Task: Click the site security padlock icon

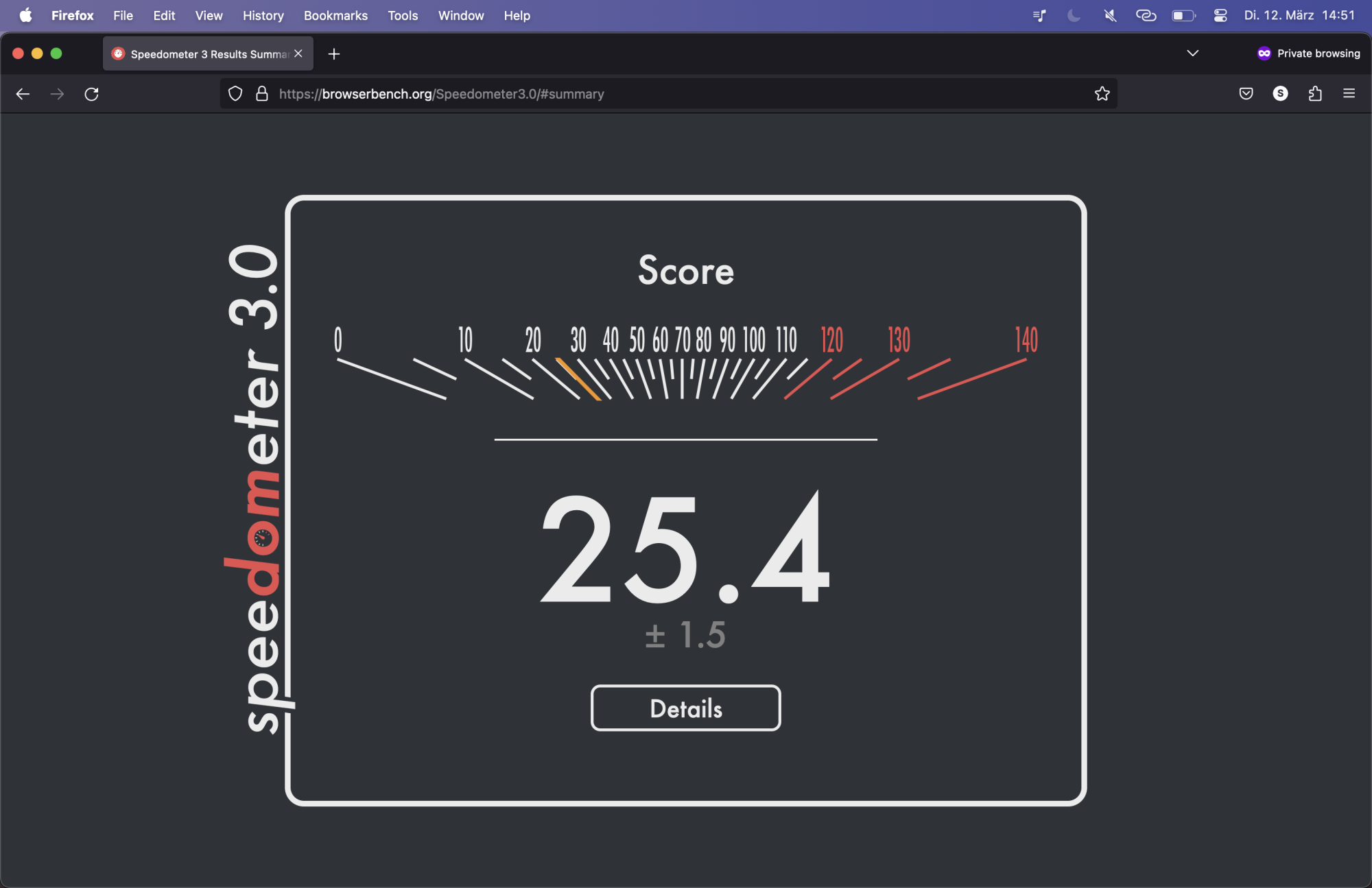Action: (261, 94)
